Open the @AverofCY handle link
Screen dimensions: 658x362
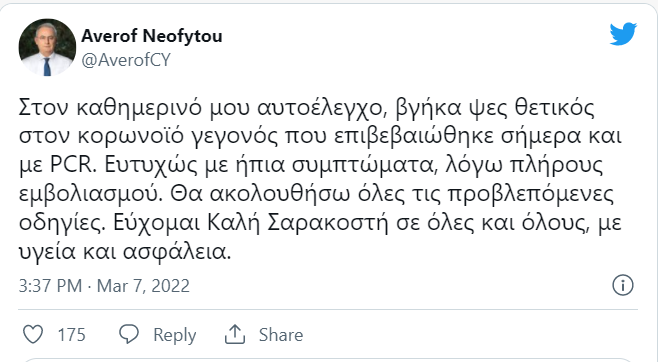(126, 60)
